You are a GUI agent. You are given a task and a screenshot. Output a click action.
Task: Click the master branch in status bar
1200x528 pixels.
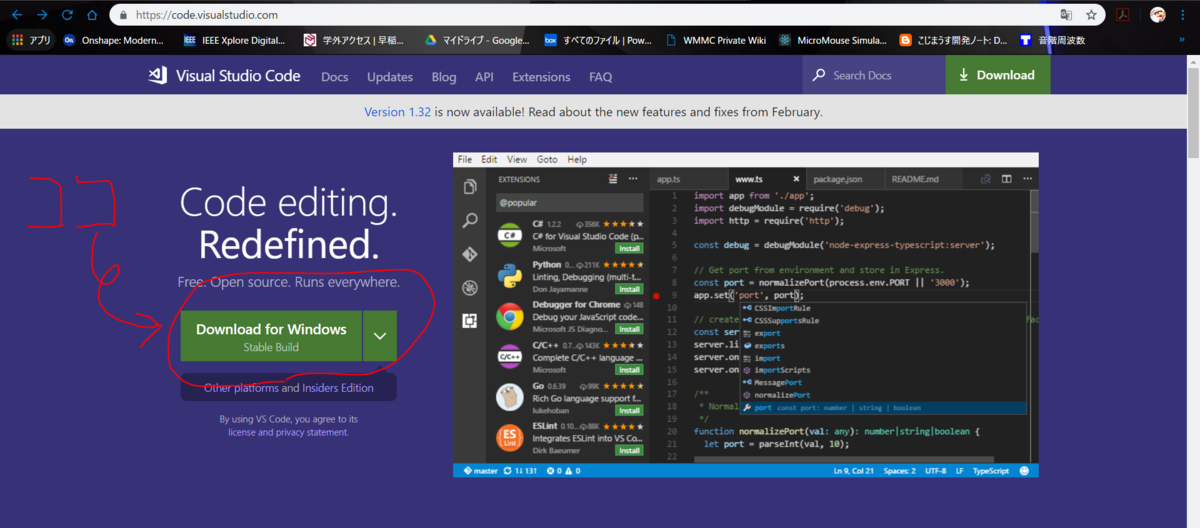coord(480,470)
